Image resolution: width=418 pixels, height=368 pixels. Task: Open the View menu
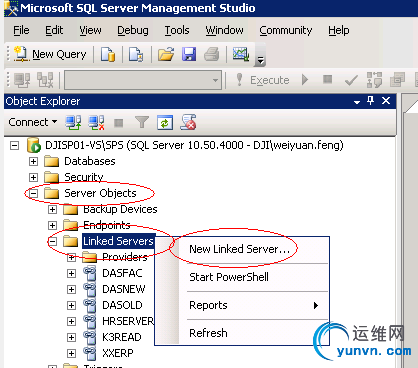[x=90, y=30]
